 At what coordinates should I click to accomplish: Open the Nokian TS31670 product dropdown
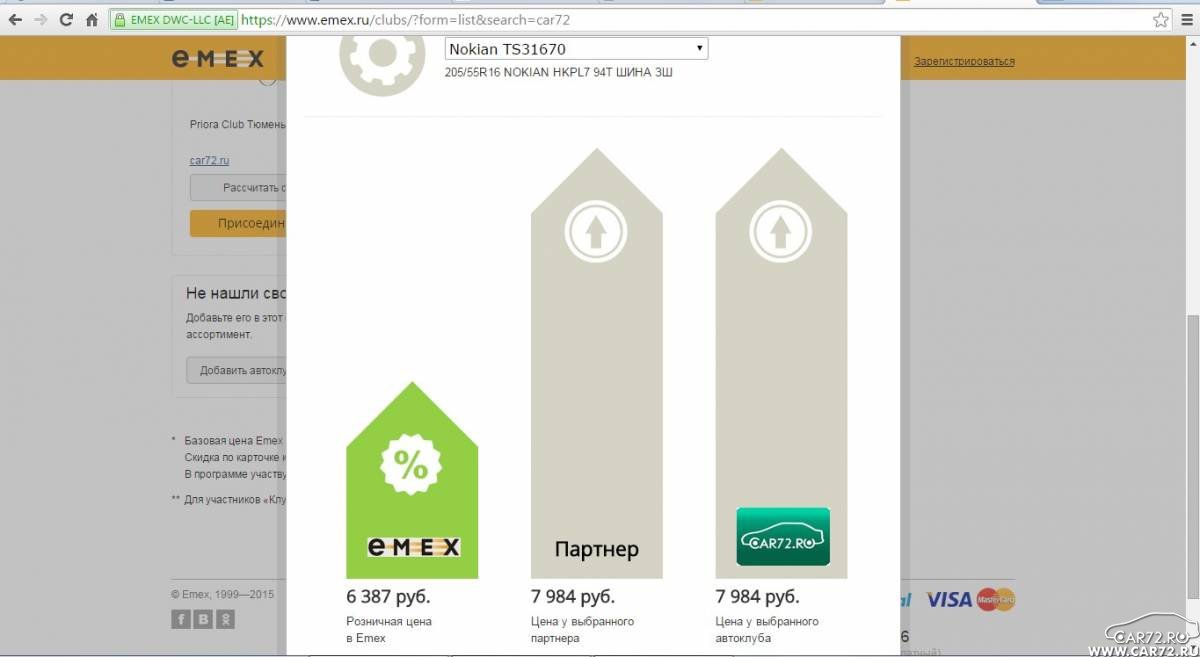pos(576,49)
